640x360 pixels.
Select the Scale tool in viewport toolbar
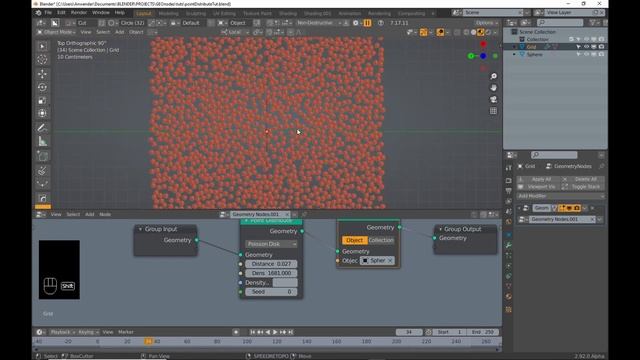pos(42,100)
